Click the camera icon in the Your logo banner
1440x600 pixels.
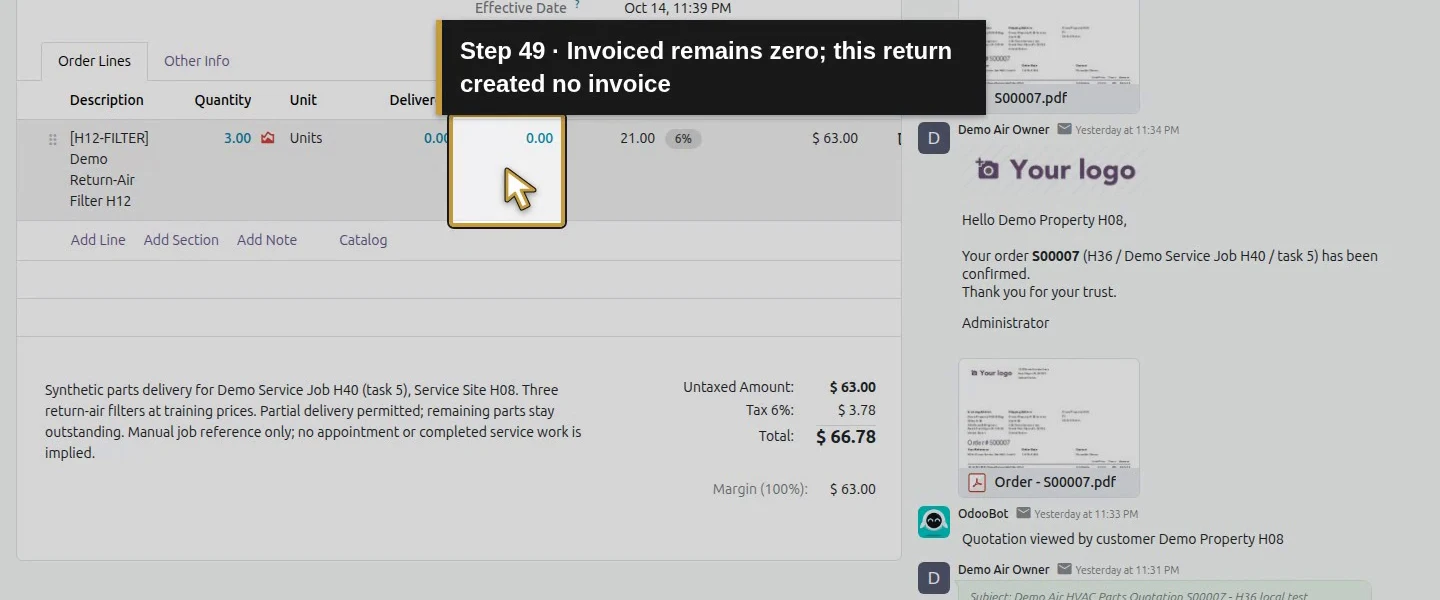[x=987, y=169]
